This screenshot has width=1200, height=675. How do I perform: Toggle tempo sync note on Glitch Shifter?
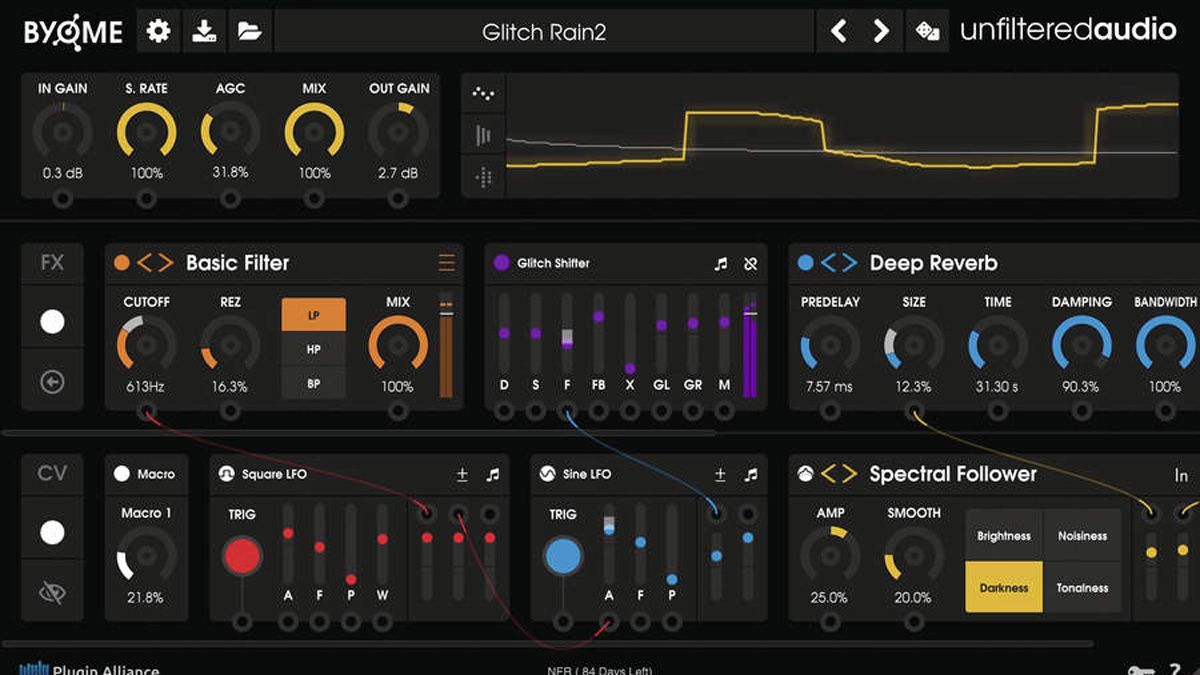pyautogui.click(x=721, y=264)
